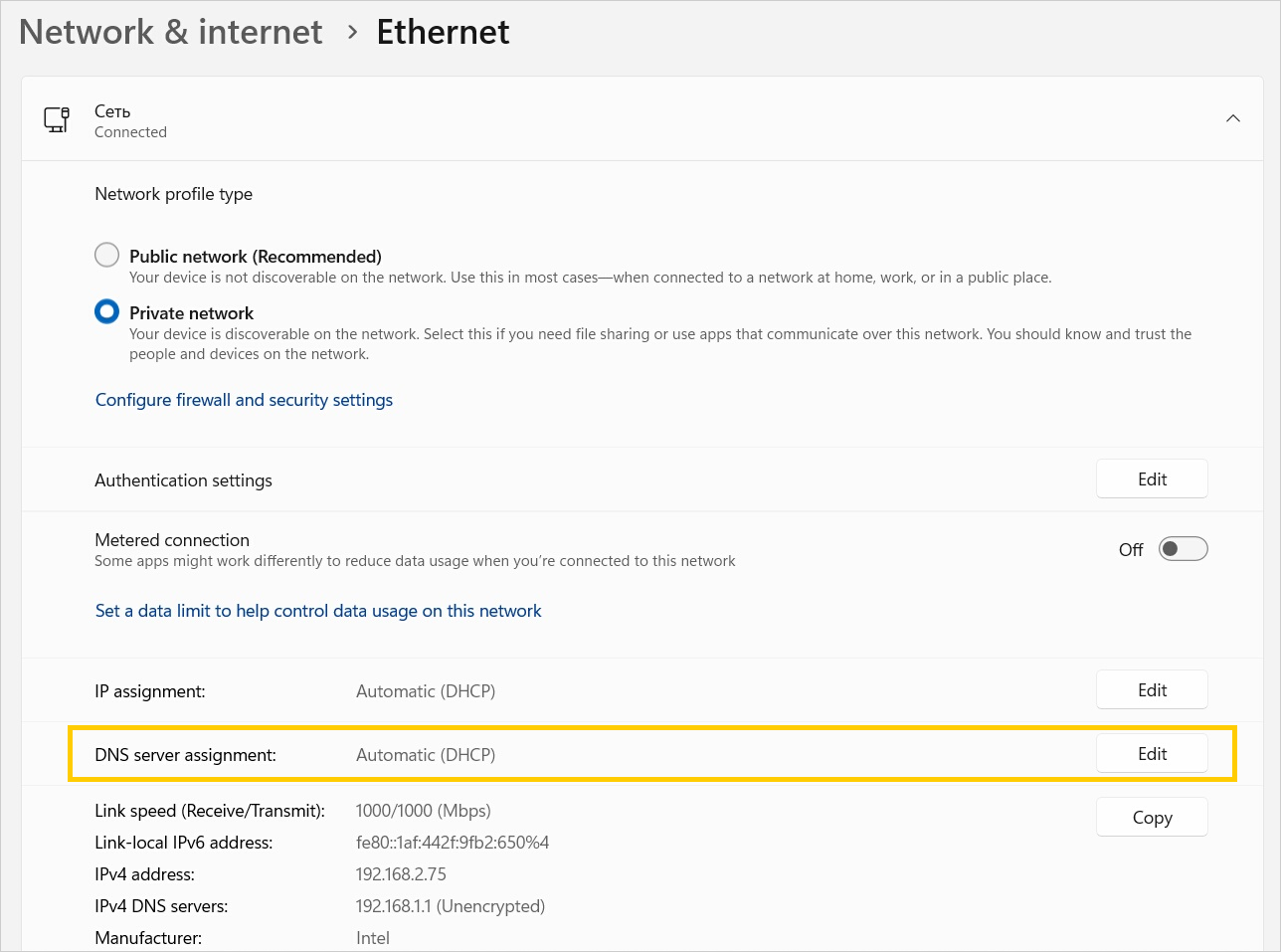Image resolution: width=1281 pixels, height=952 pixels.
Task: Edit the Authentication settings
Action: click(x=1152, y=479)
